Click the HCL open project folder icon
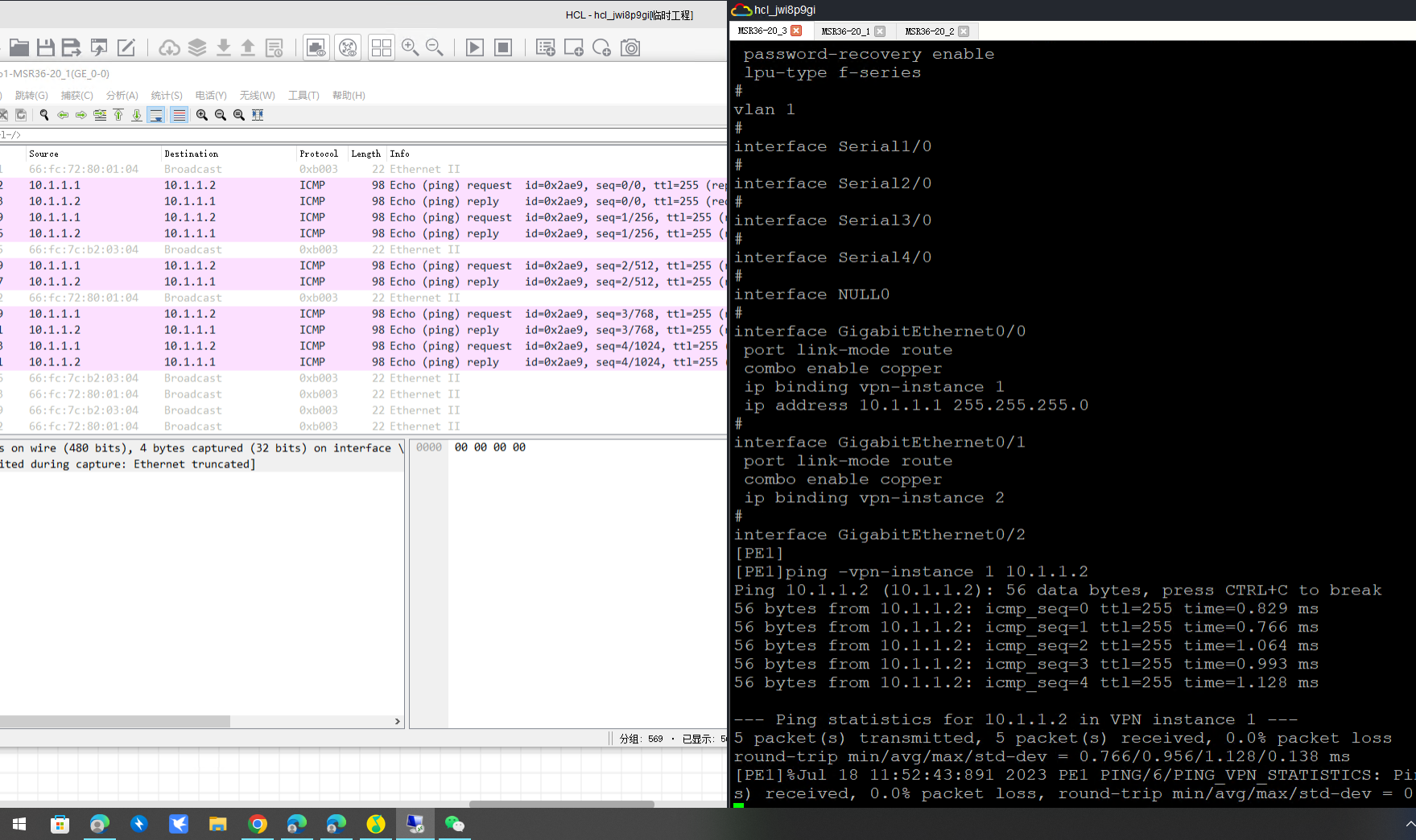Screen dimensions: 1416x840 [x=19, y=47]
